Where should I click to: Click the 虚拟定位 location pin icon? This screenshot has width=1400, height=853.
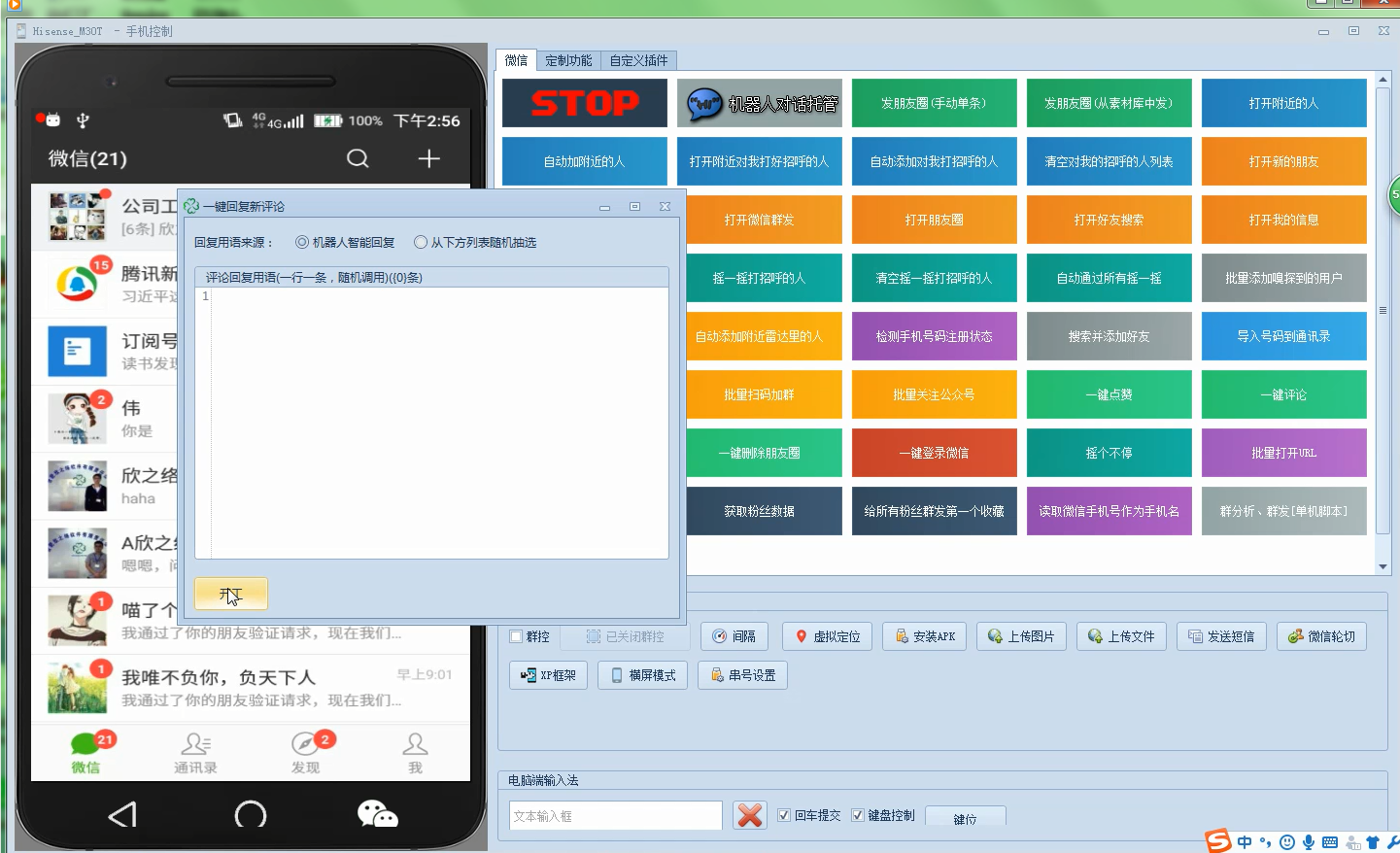801,636
